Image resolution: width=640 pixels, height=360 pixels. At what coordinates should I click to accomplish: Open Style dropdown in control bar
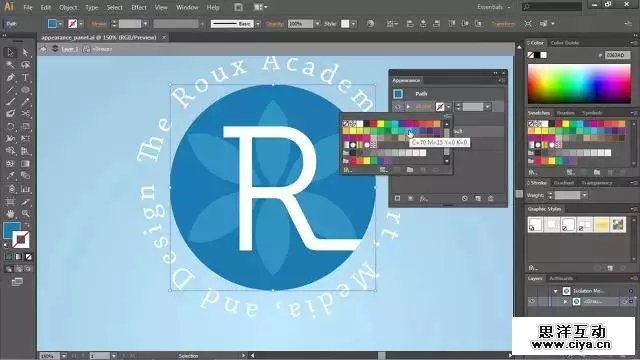point(353,24)
